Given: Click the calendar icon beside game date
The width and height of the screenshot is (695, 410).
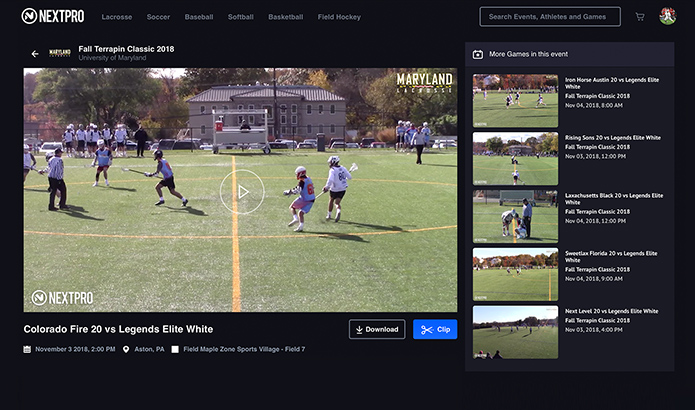Looking at the screenshot, I should point(27,349).
